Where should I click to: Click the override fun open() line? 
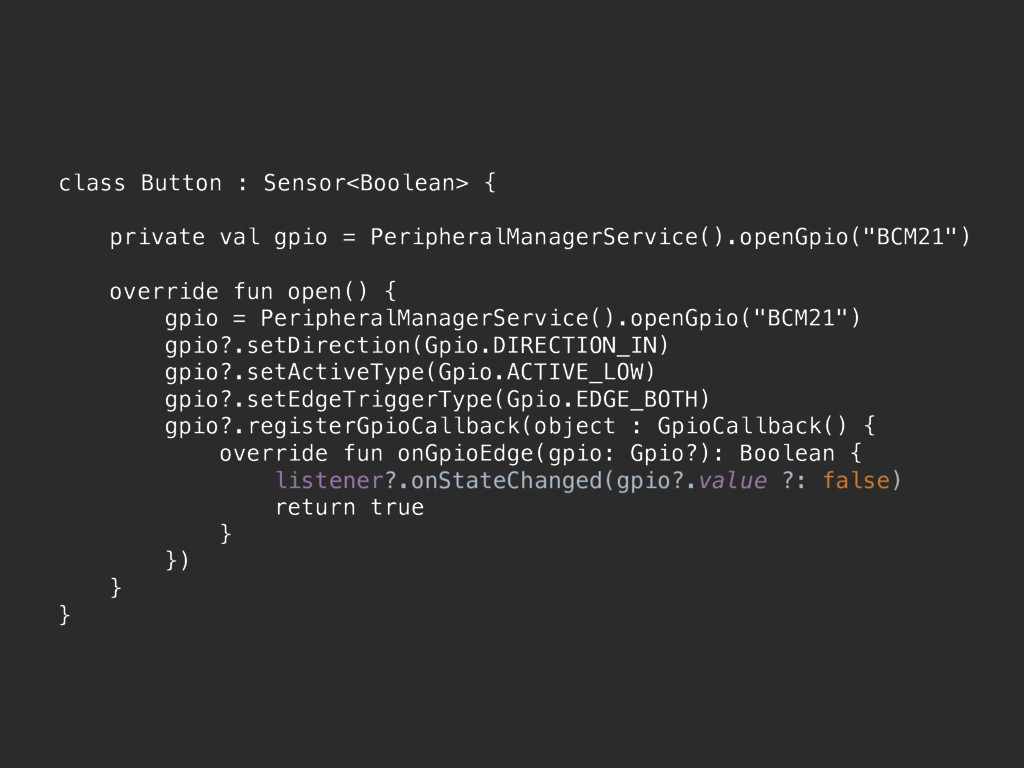(x=253, y=291)
